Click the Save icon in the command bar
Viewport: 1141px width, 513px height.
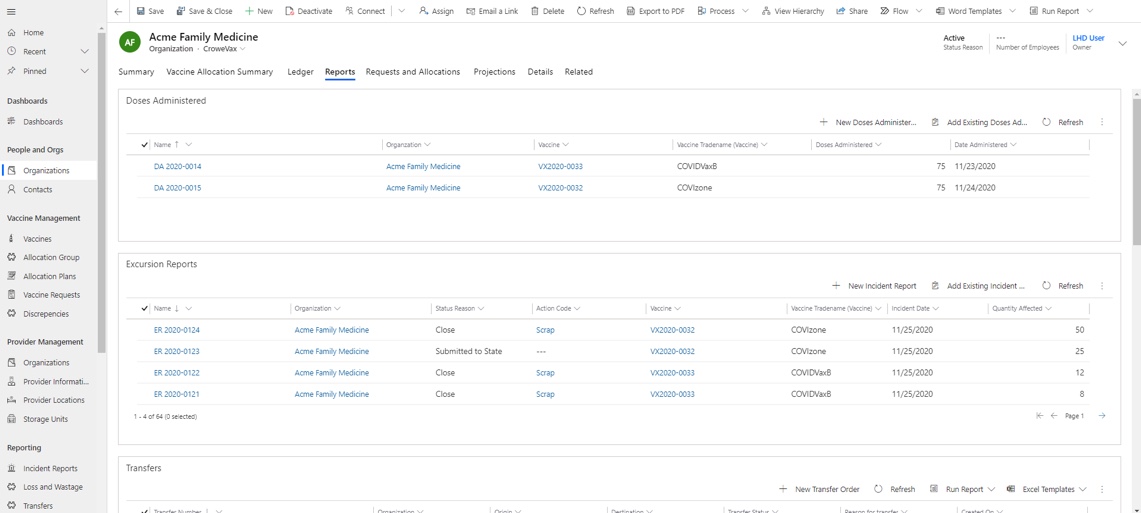point(141,11)
